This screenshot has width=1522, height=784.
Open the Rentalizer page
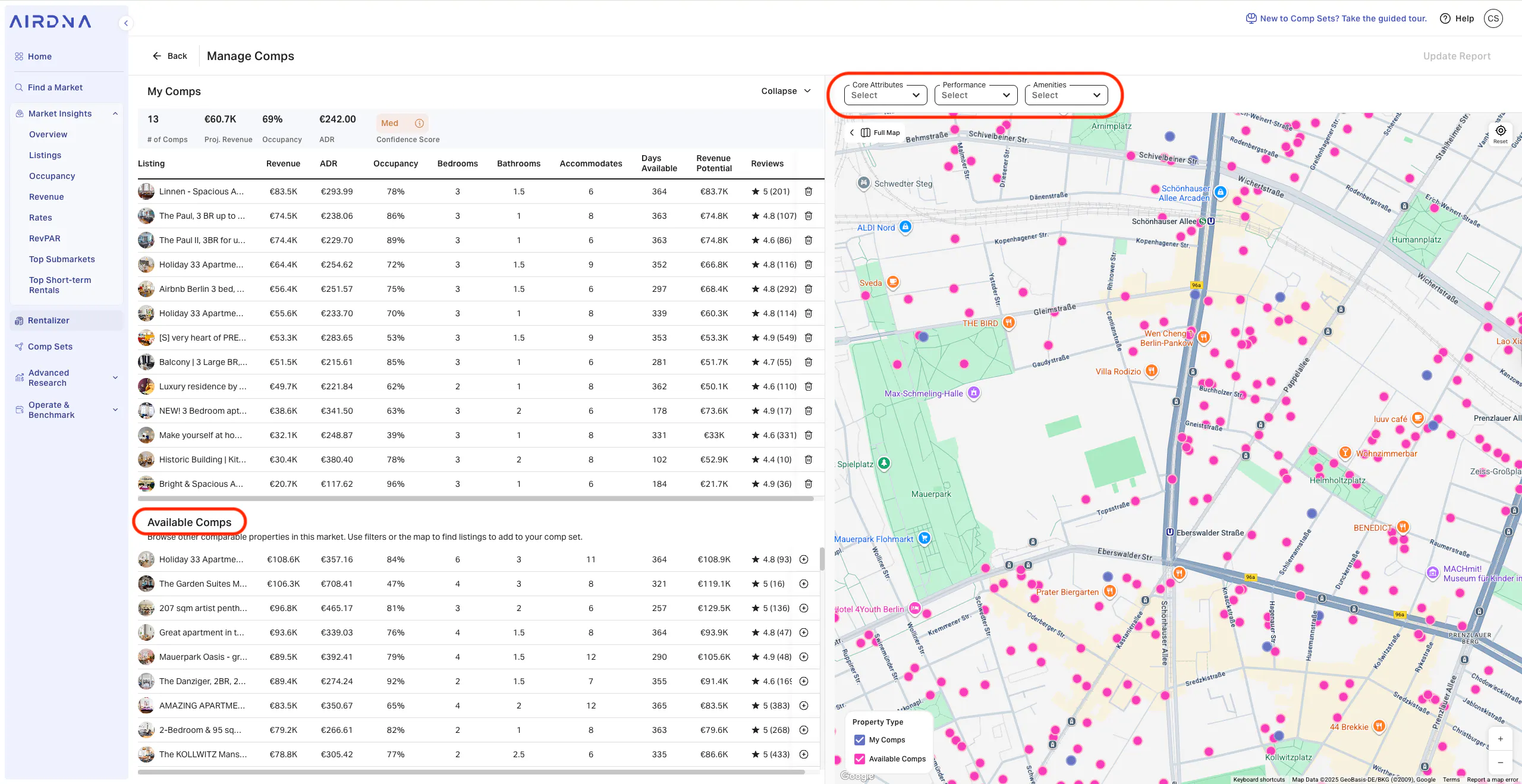67,320
